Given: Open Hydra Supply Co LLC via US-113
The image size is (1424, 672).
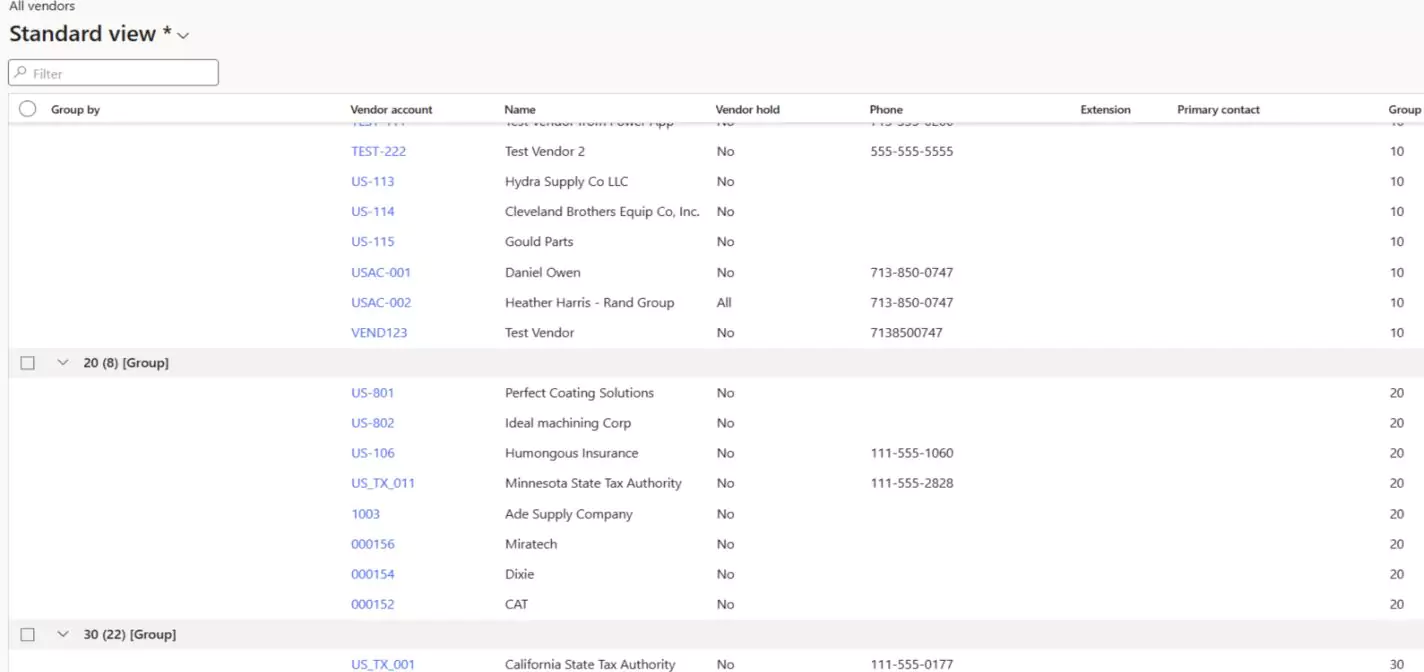Looking at the screenshot, I should (x=371, y=181).
